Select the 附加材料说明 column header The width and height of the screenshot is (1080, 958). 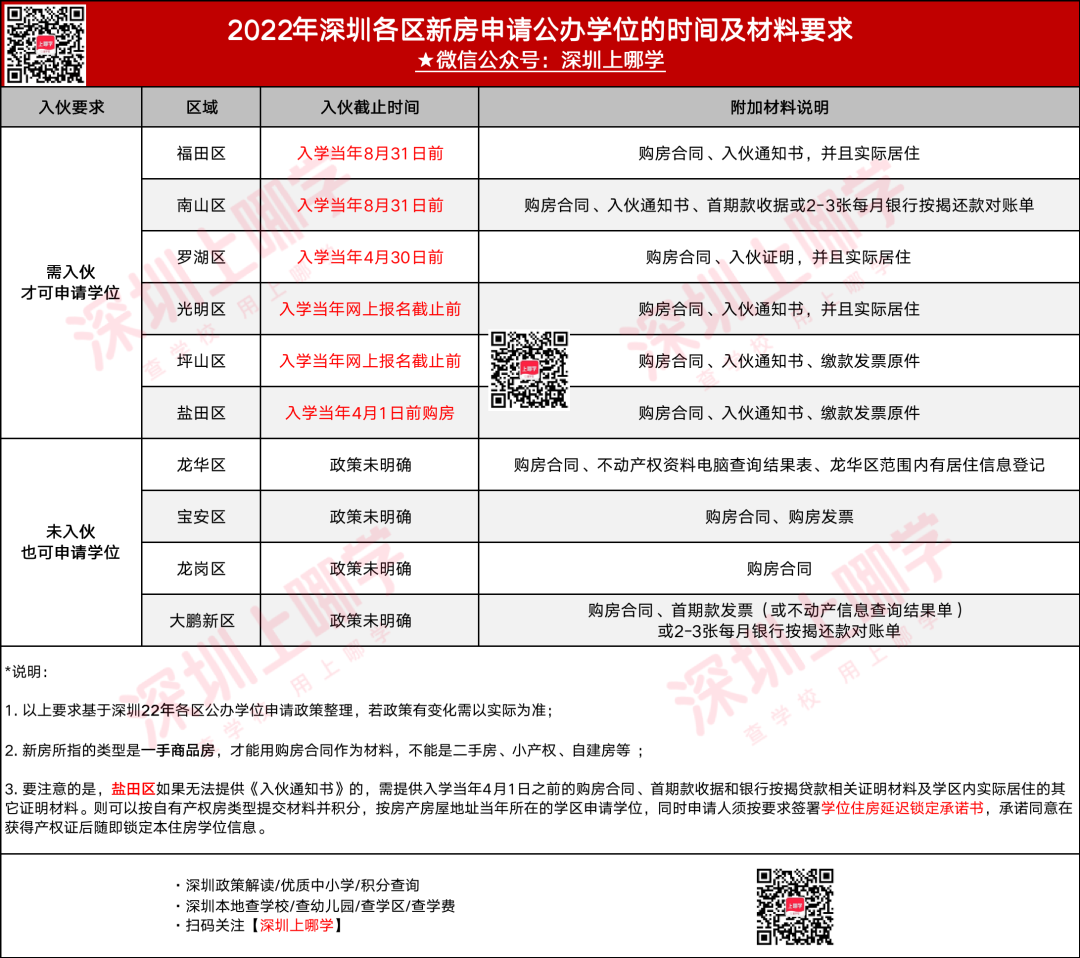coord(779,107)
